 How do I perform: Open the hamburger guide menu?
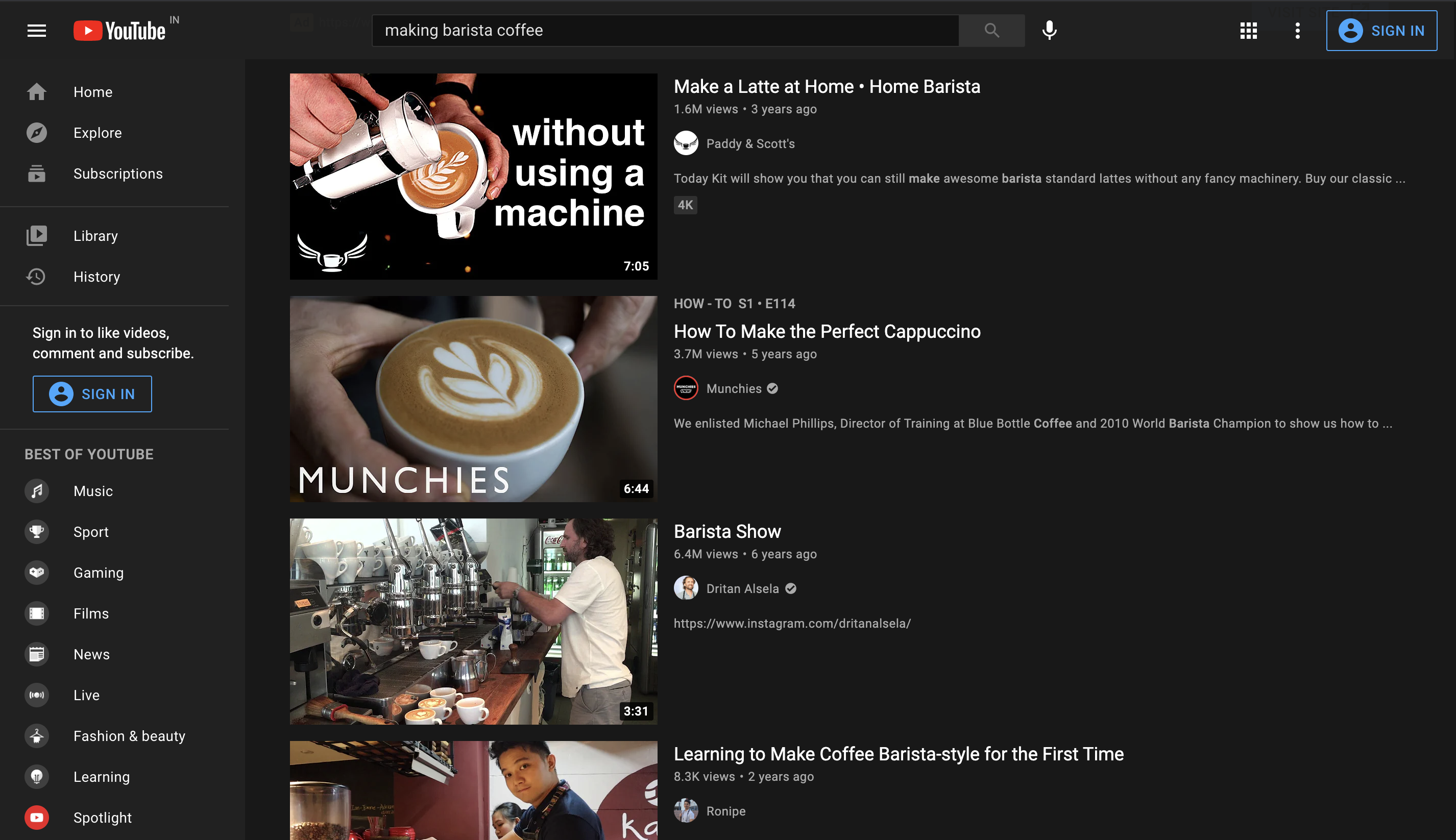pyautogui.click(x=36, y=31)
